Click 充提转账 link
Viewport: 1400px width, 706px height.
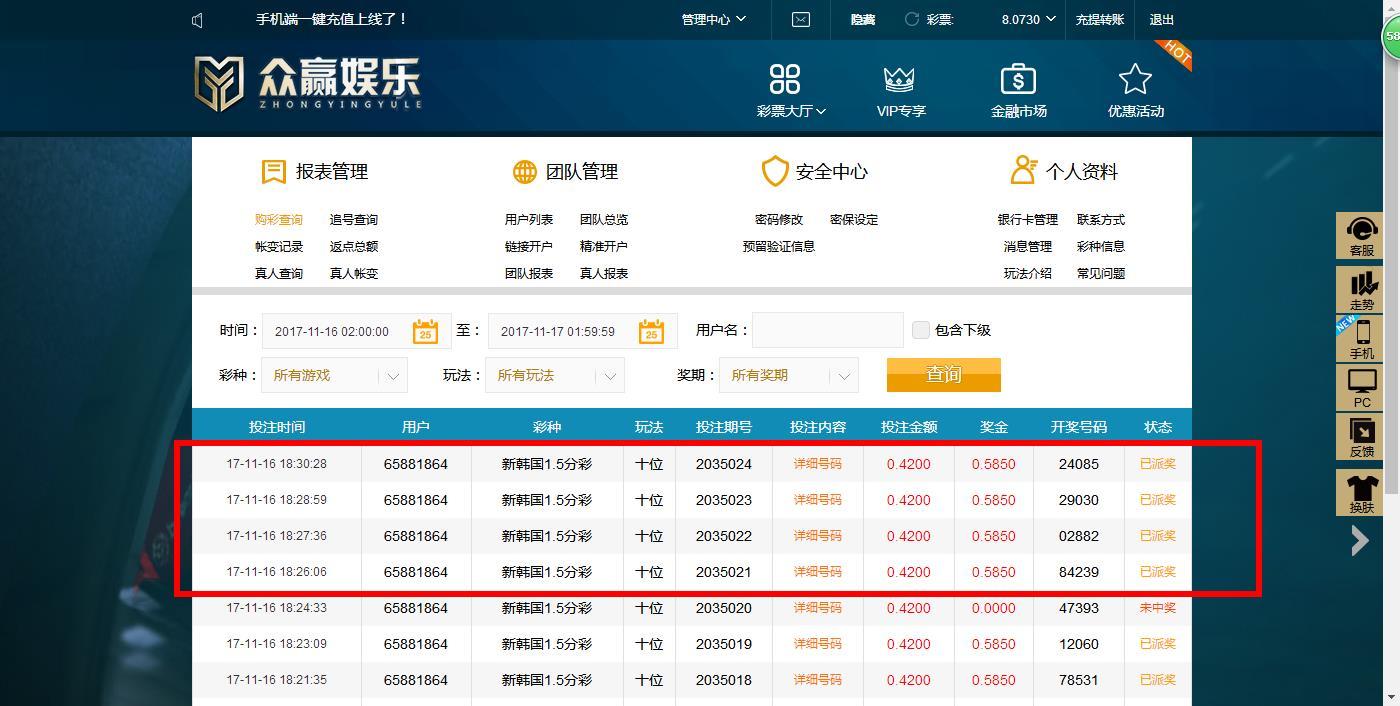point(1100,19)
